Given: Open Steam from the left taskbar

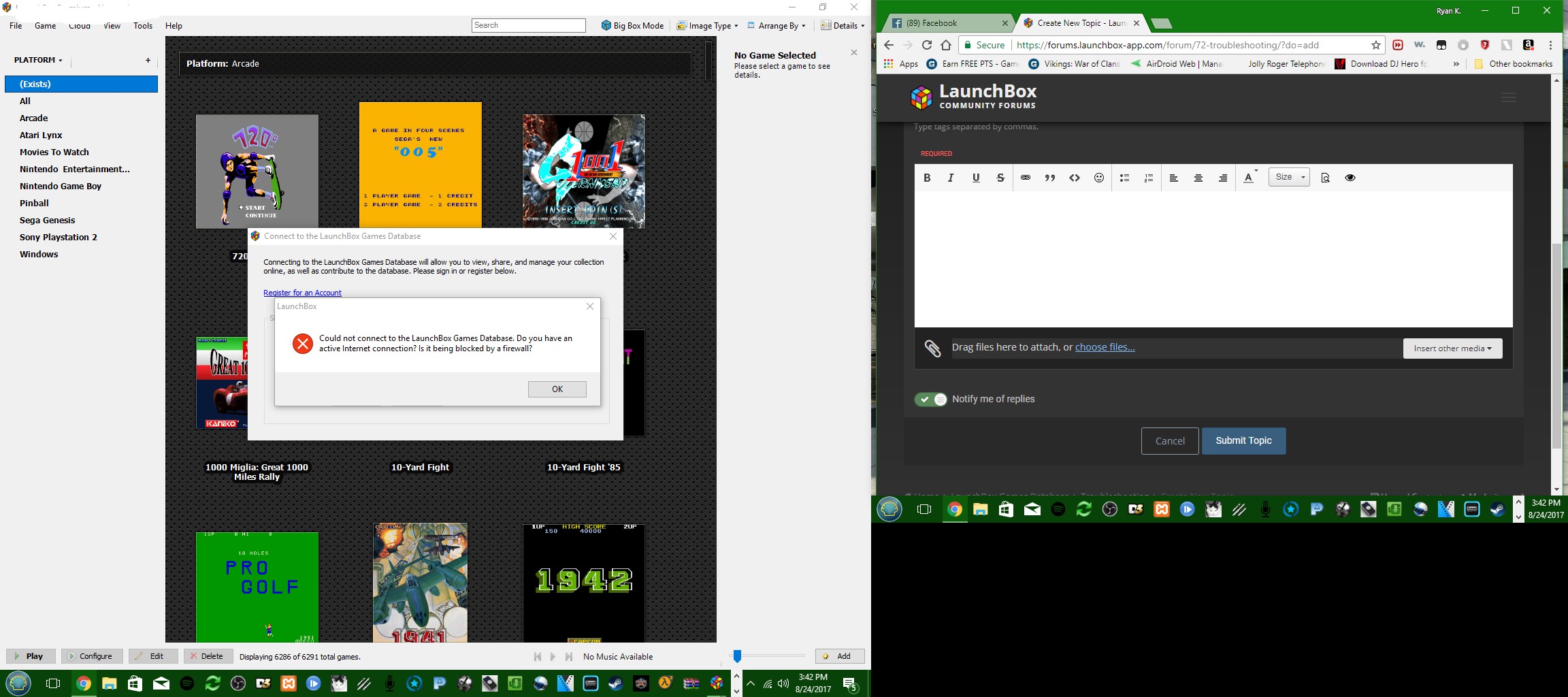Looking at the screenshot, I should (615, 683).
